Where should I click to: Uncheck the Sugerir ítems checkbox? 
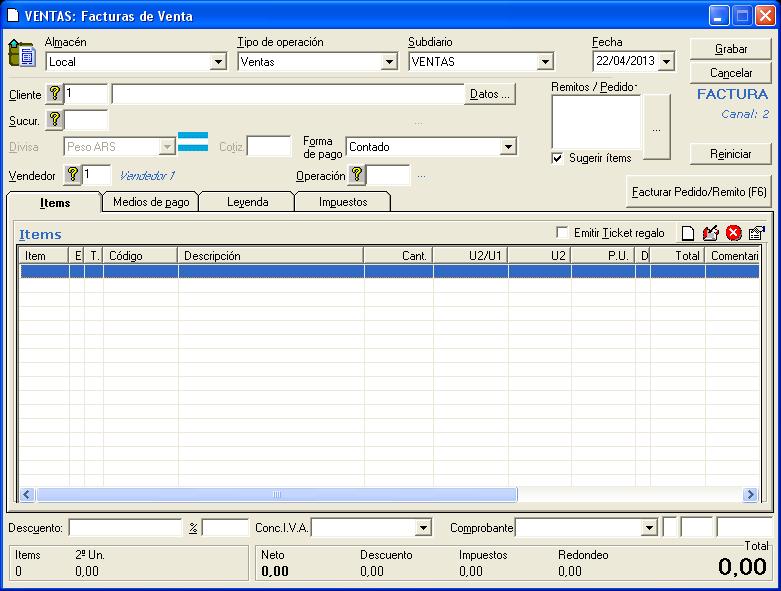(557, 158)
